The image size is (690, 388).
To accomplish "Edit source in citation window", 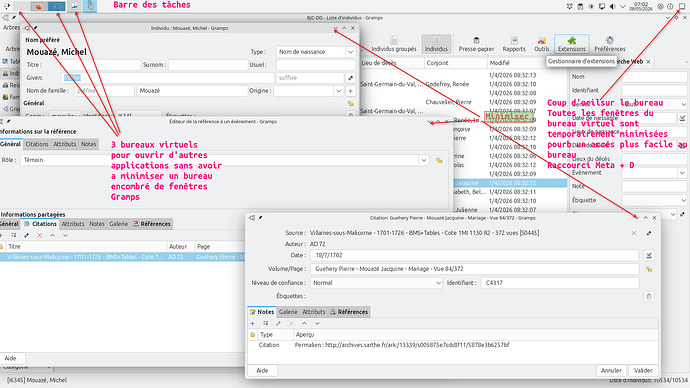I will tap(649, 233).
